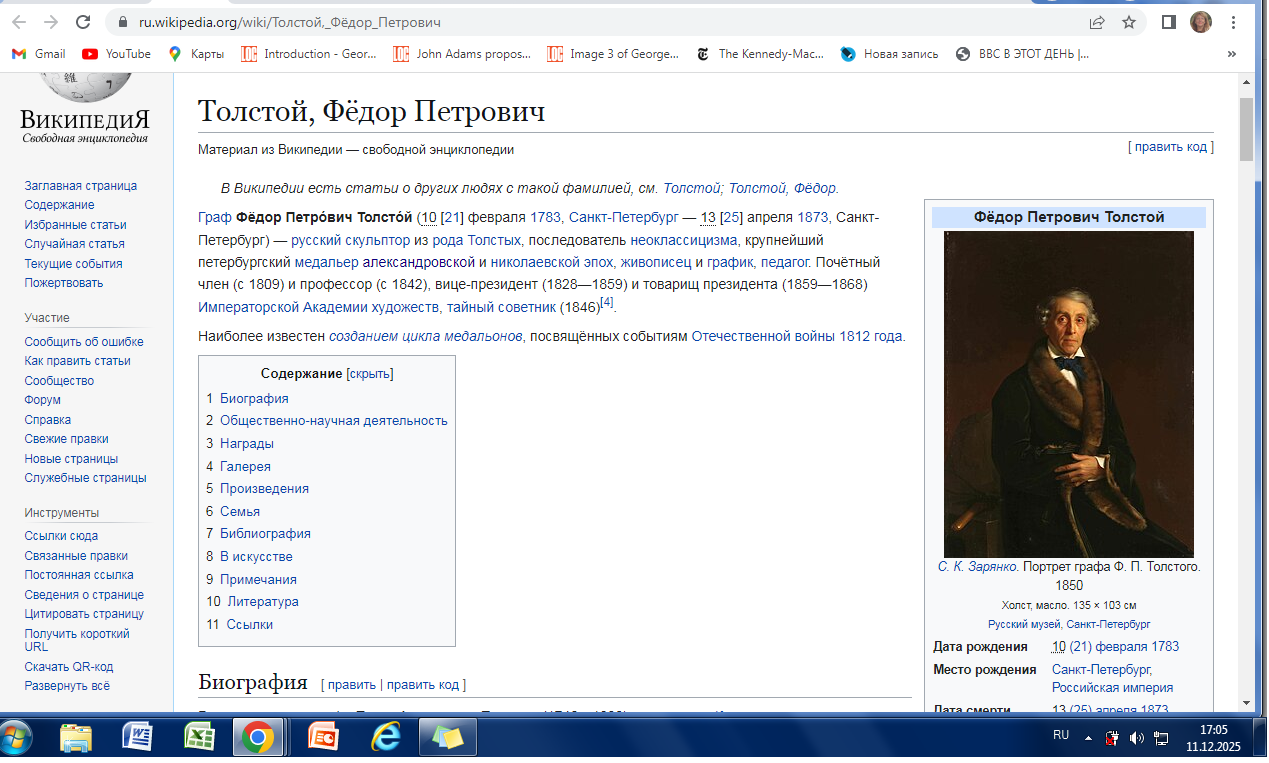This screenshot has height=763, width=1269.
Task: Toggle the browser side panel icon
Action: (1168, 22)
